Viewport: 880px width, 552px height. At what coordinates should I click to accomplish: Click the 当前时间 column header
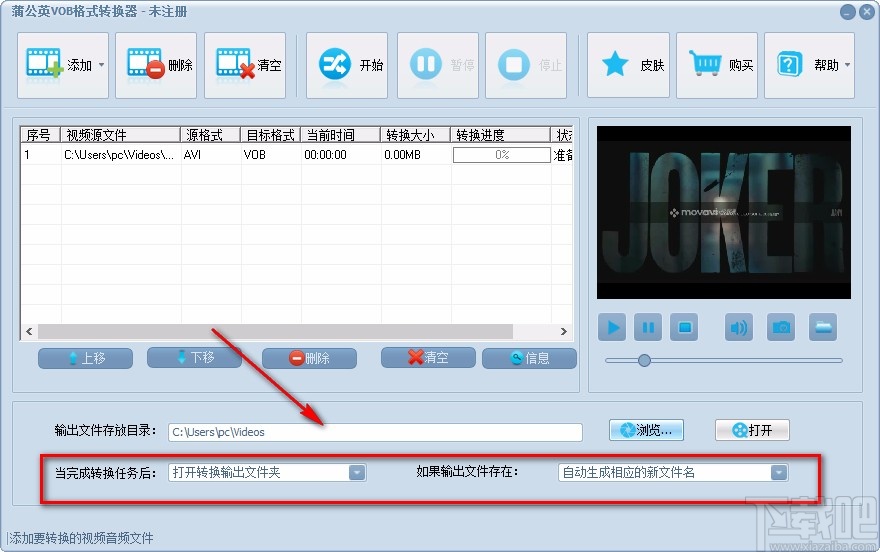coord(341,135)
